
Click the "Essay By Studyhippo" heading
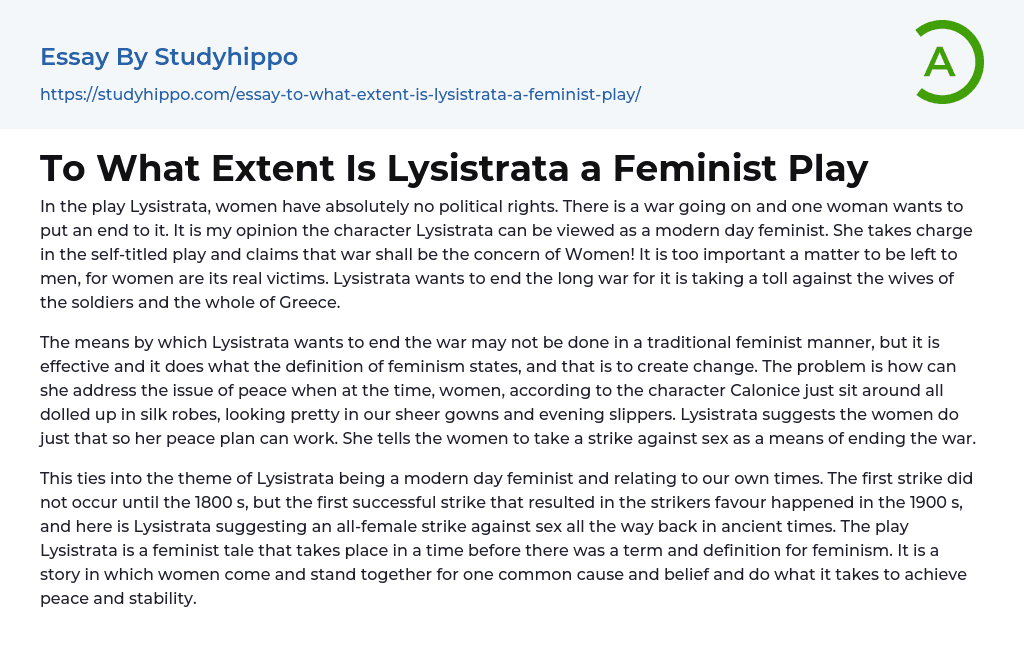169,57
